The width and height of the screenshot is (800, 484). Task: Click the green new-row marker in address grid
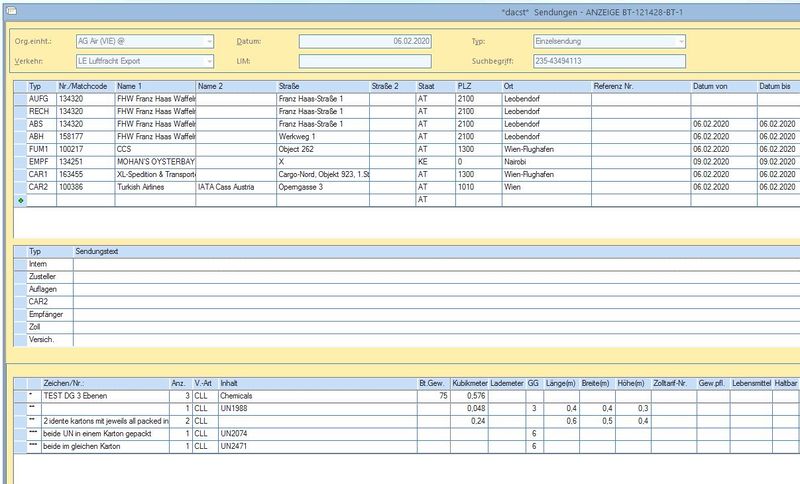(20, 200)
